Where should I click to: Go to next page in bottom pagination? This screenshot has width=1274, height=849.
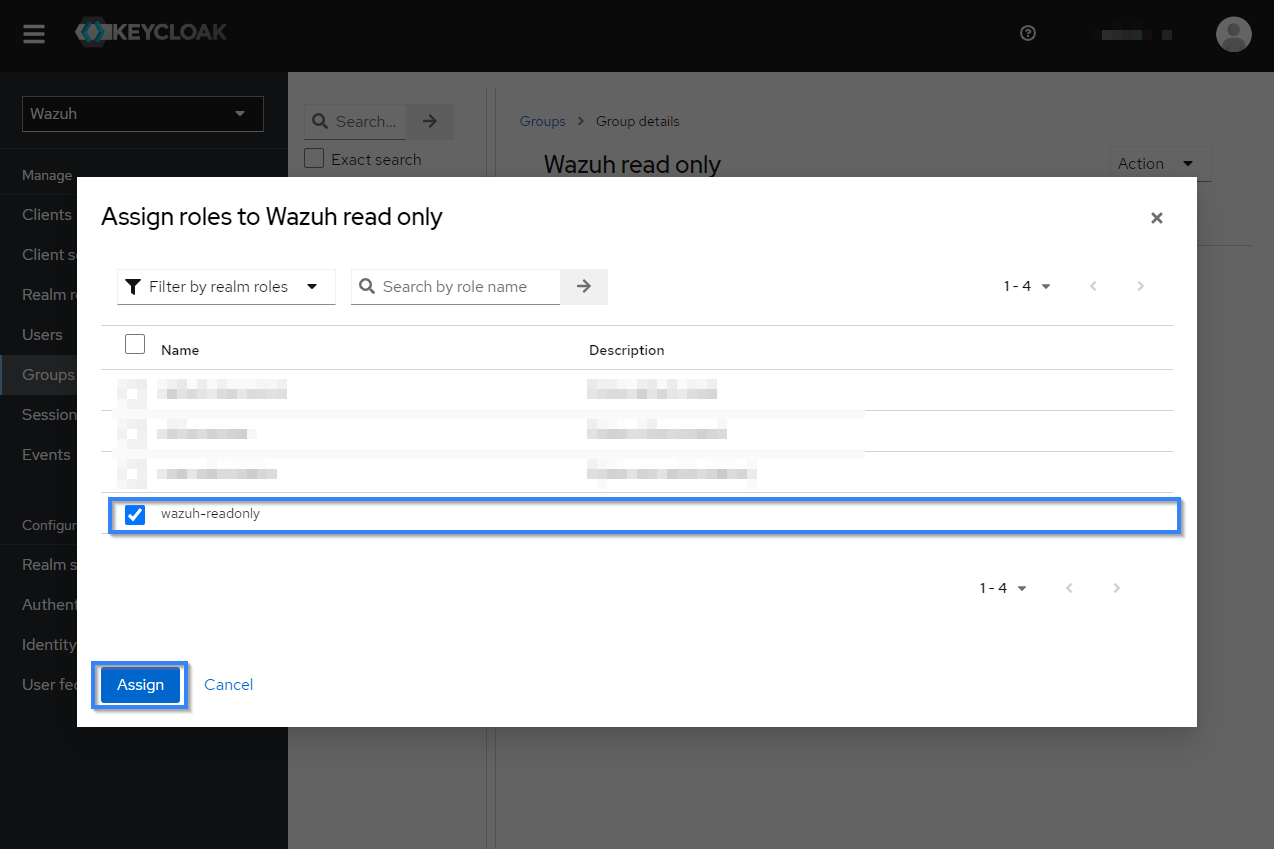point(1116,588)
